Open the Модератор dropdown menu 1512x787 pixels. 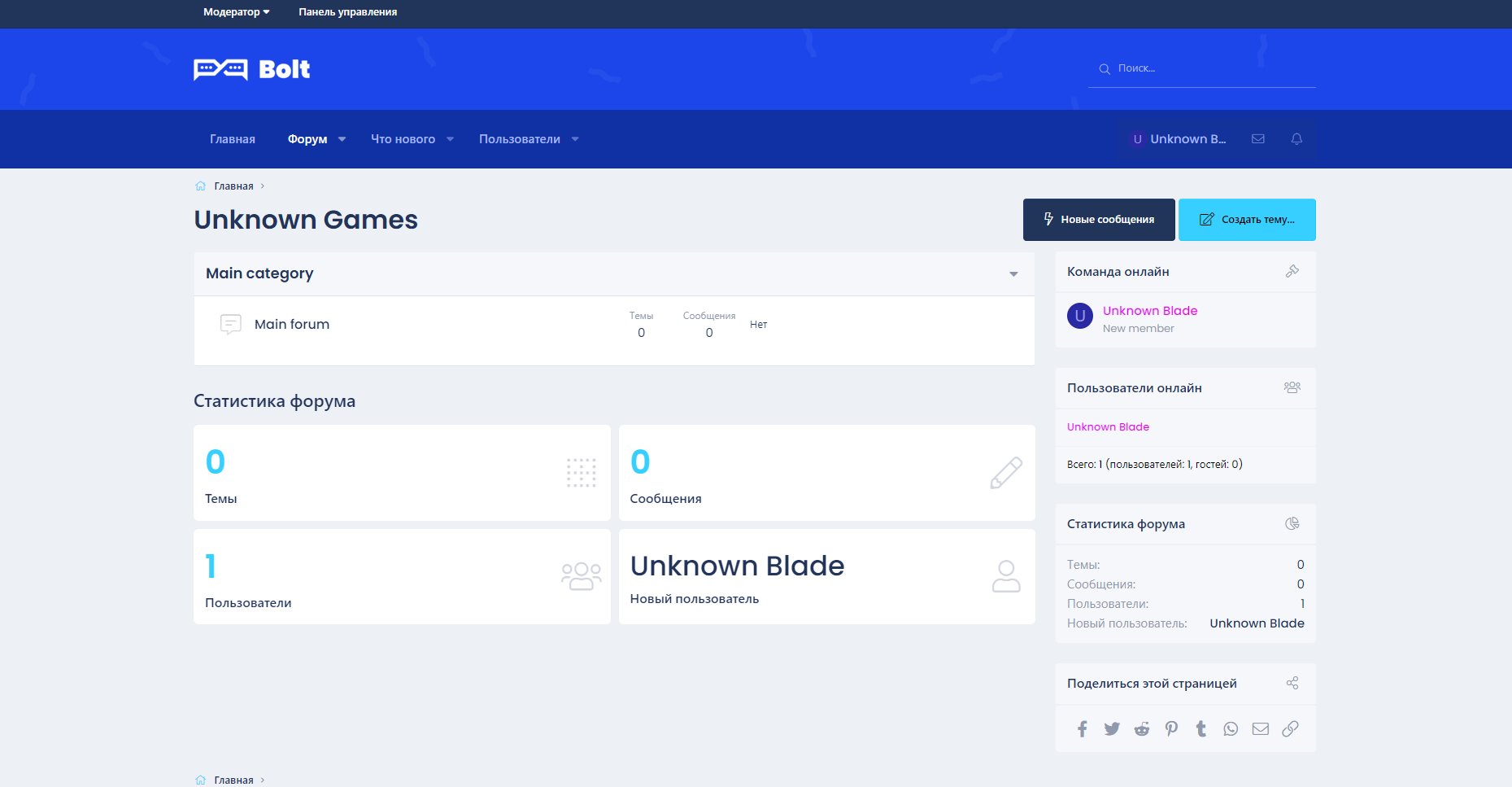coord(236,12)
